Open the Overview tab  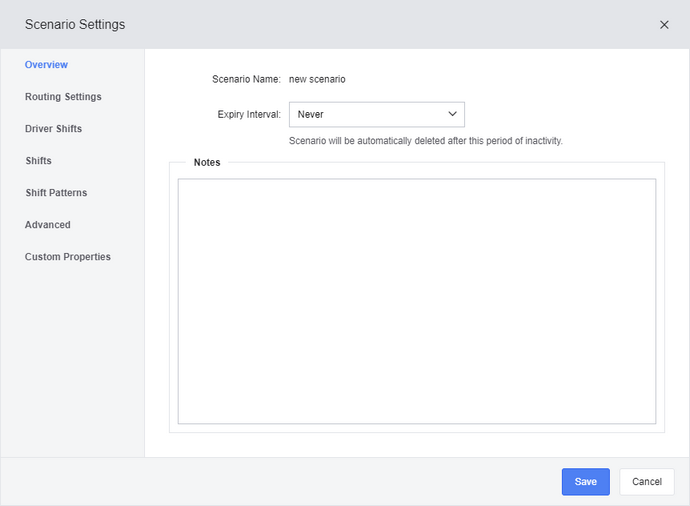click(x=46, y=65)
